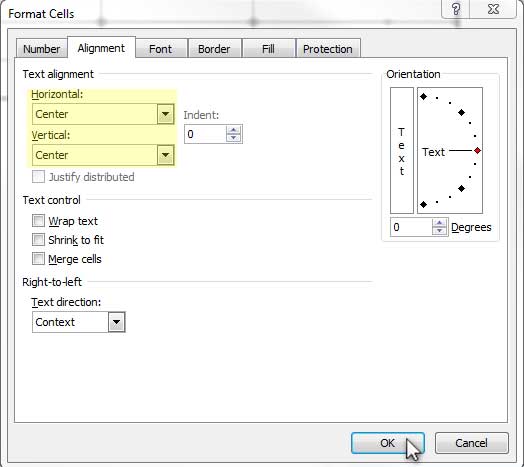Open the Format Cells help button
This screenshot has width=524, height=467.
pos(455,9)
